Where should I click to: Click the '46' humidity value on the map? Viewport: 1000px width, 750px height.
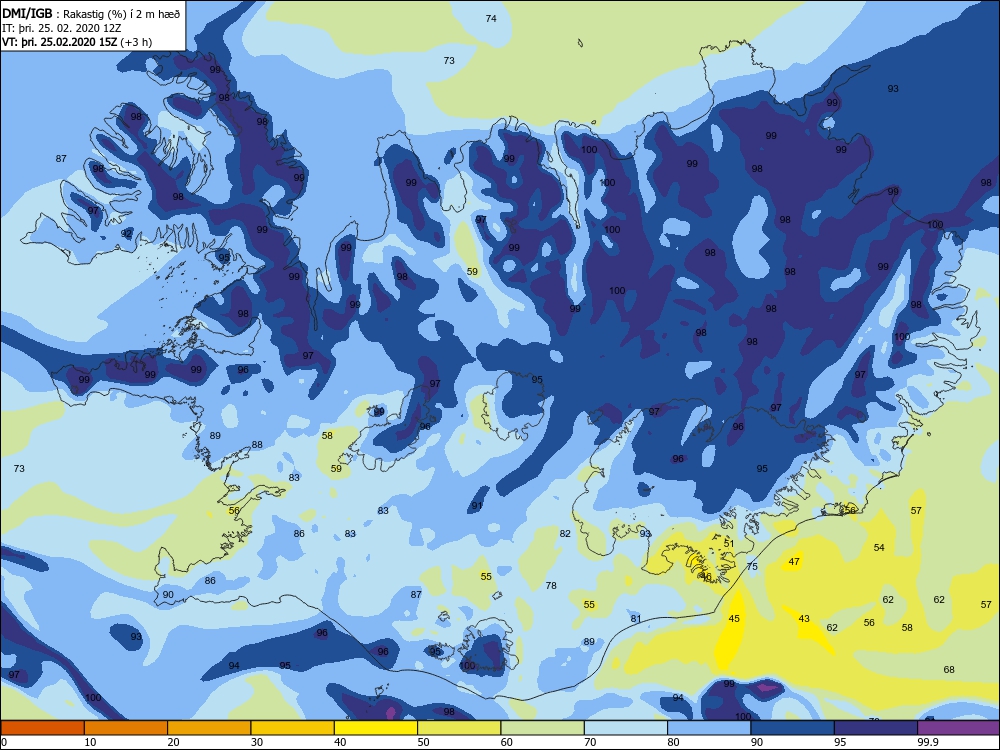[706, 577]
